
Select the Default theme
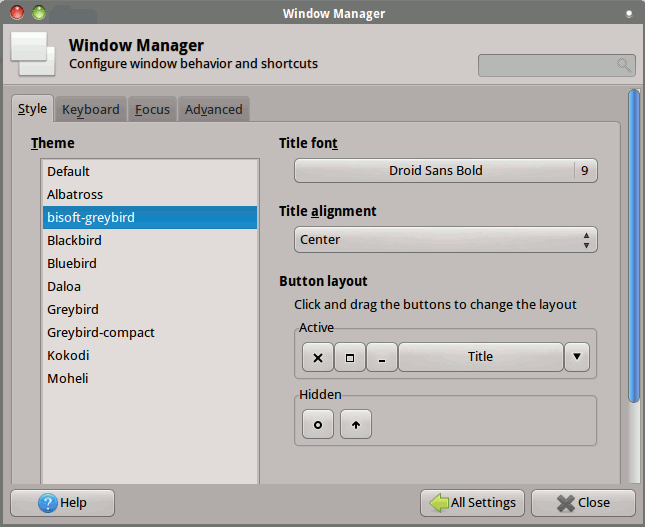[x=150, y=172]
